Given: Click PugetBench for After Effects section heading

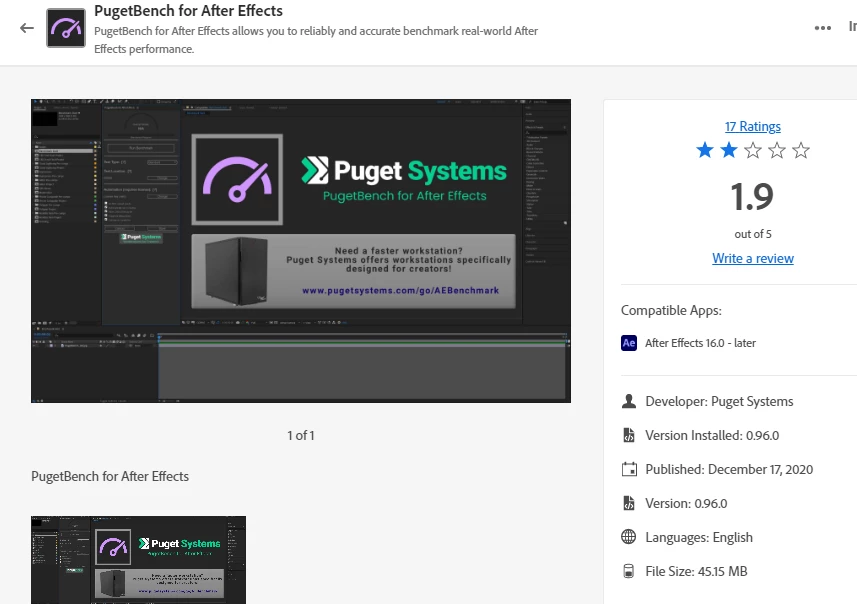Looking at the screenshot, I should pyautogui.click(x=110, y=476).
